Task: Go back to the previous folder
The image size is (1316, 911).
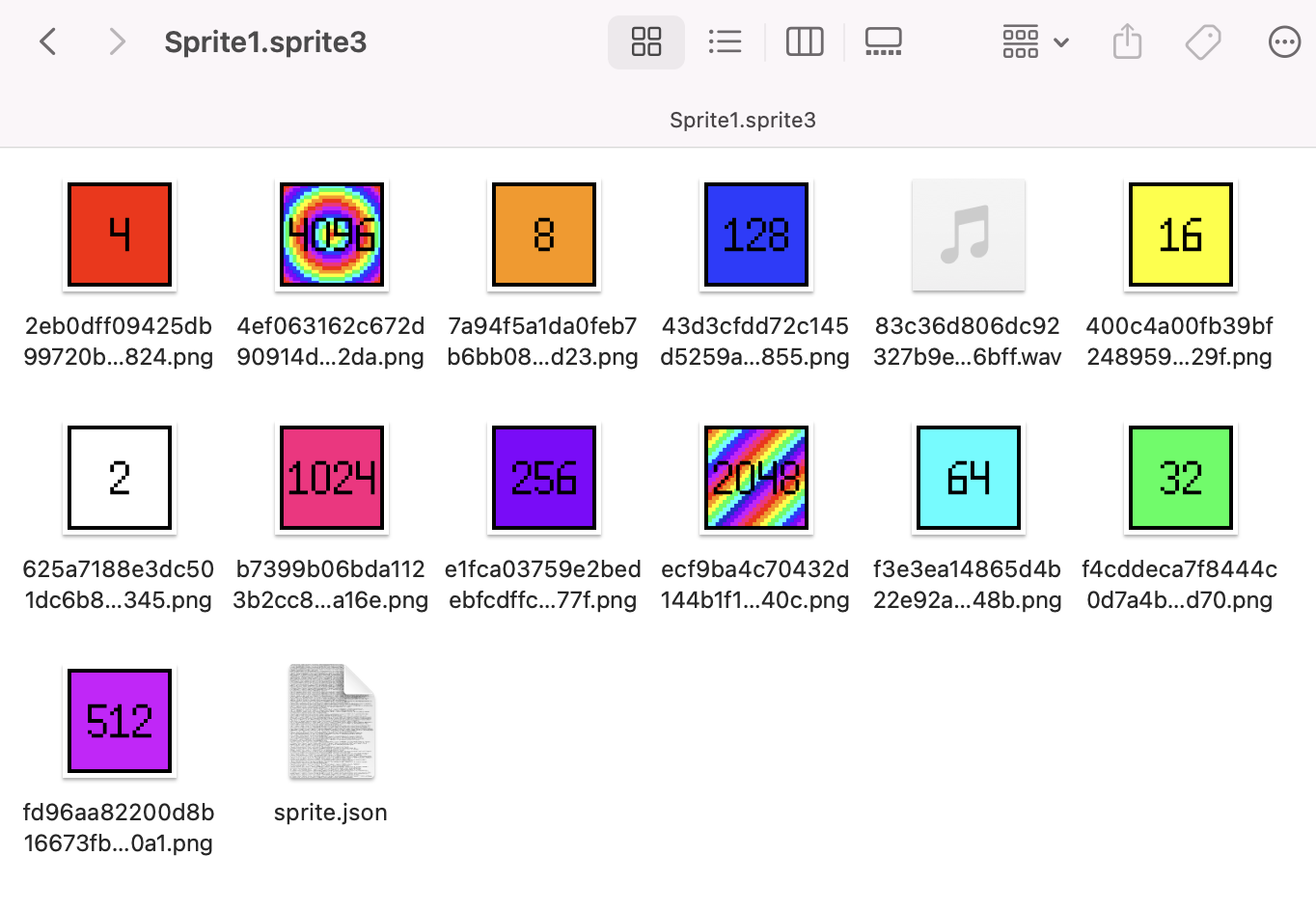Action: coord(48,41)
